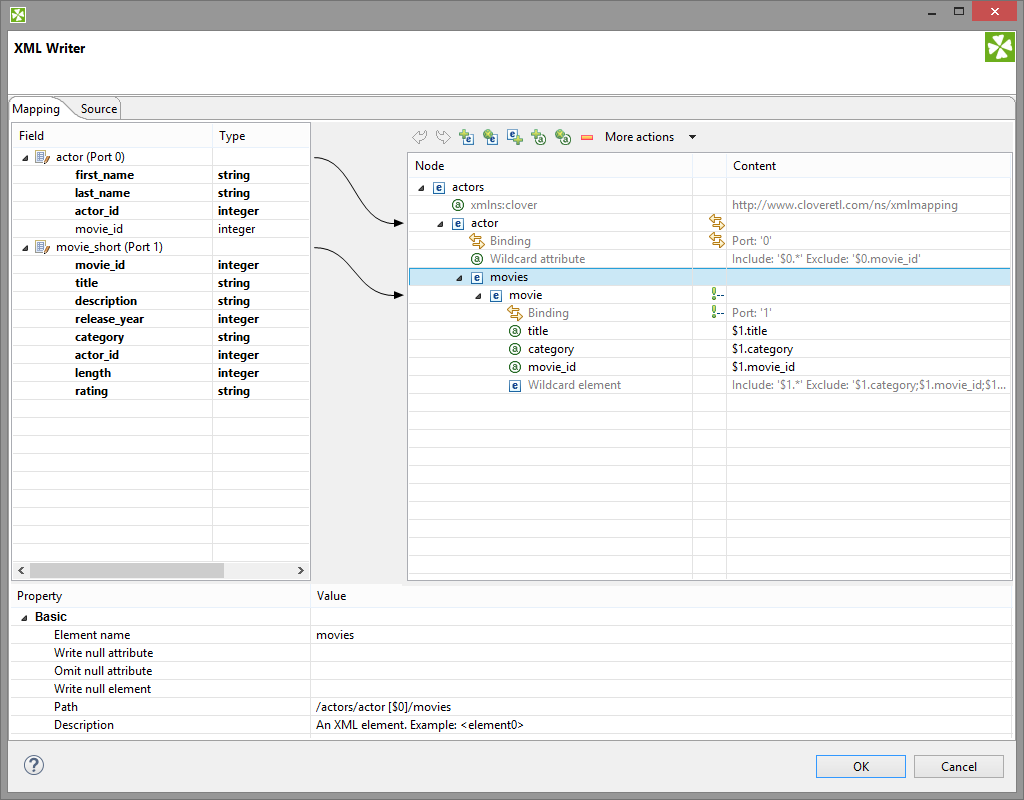
Task: Select the Mapping tab
Action: coord(36,109)
